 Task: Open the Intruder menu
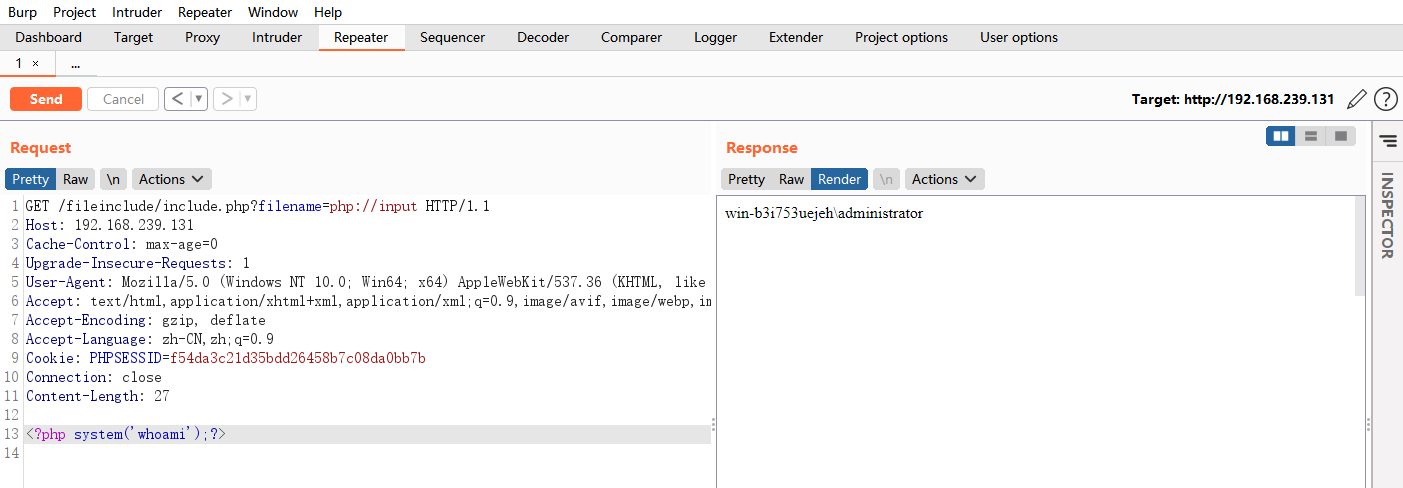click(137, 12)
